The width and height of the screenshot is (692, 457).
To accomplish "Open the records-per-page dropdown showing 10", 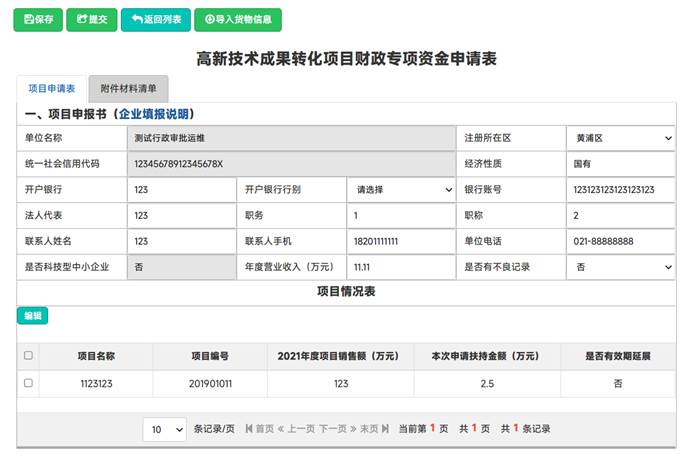I will 164,429.
